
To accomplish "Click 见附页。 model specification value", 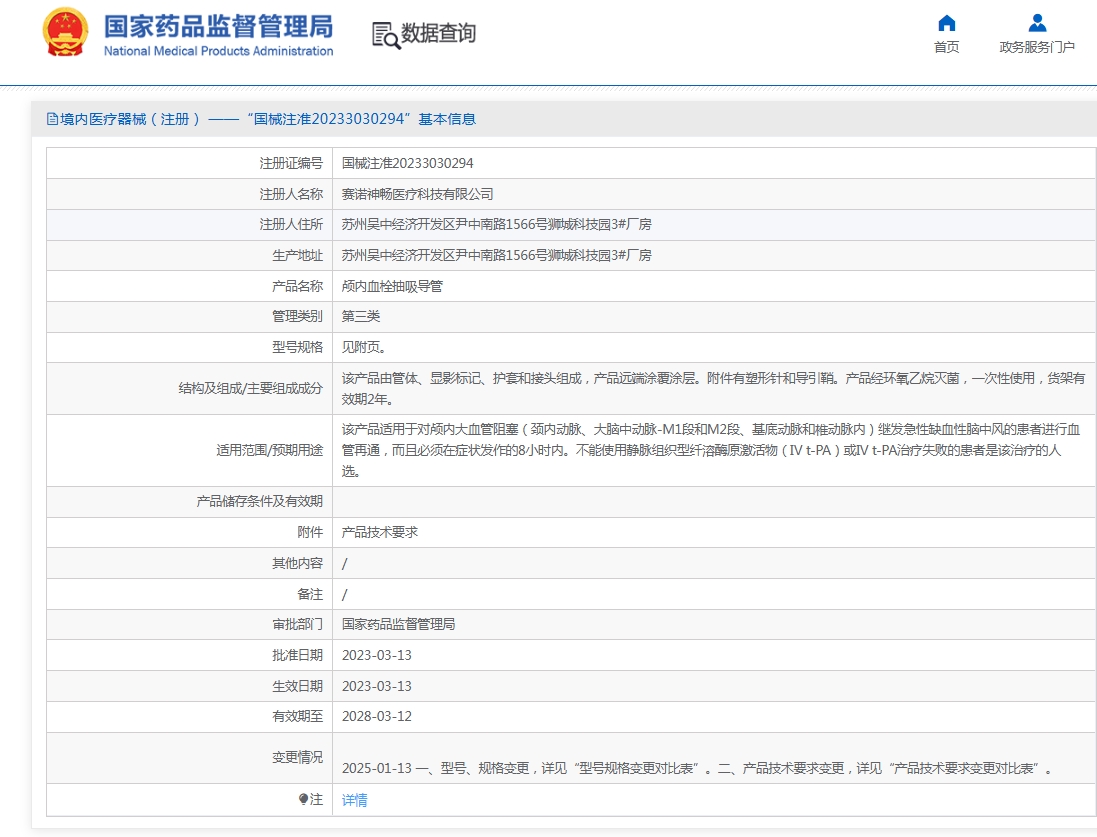I will tap(364, 347).
